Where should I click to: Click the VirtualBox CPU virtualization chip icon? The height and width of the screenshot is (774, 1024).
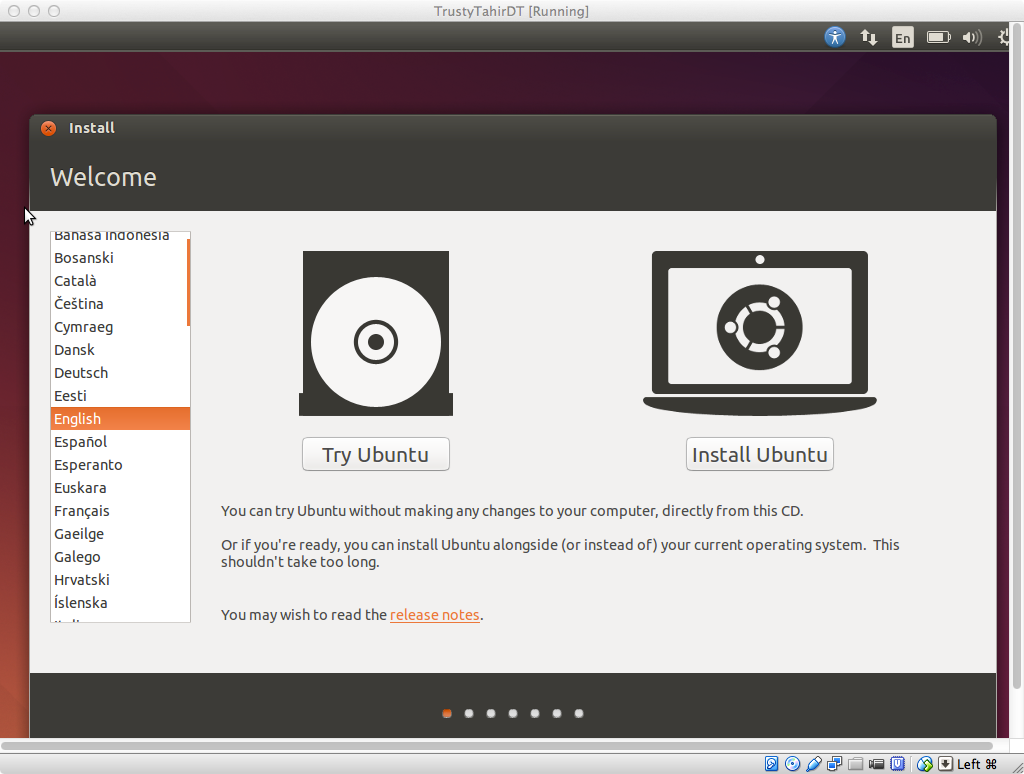[898, 764]
